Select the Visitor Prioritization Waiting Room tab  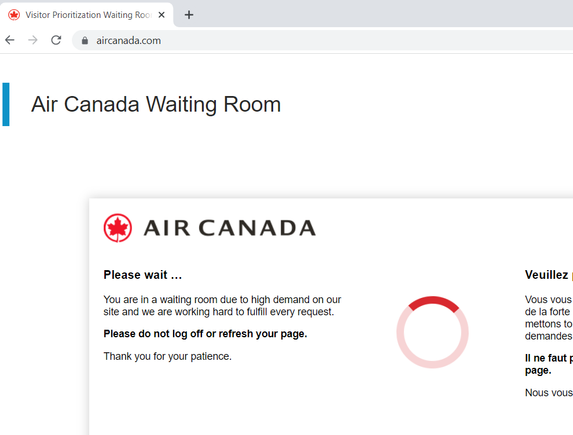coord(87,15)
